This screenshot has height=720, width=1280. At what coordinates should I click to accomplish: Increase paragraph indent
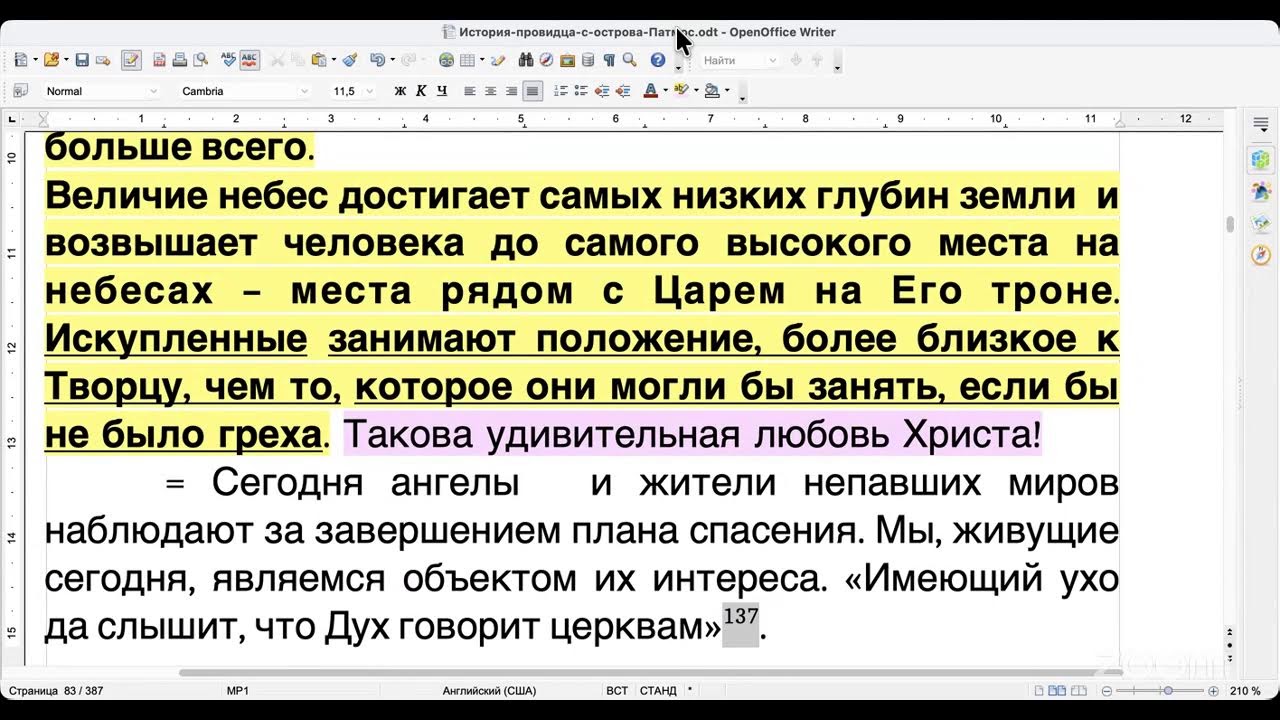coord(623,91)
